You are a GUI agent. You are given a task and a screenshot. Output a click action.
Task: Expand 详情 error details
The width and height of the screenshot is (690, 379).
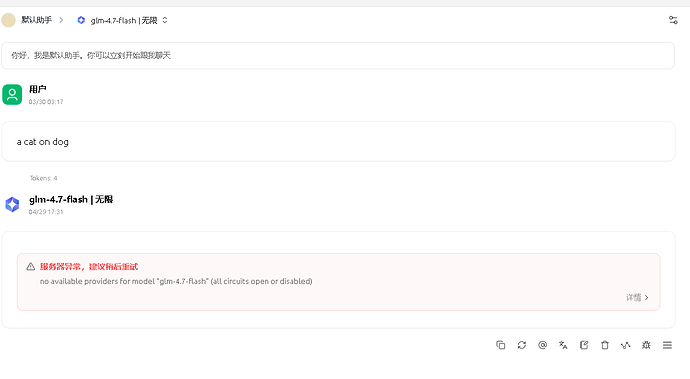pyautogui.click(x=637, y=298)
